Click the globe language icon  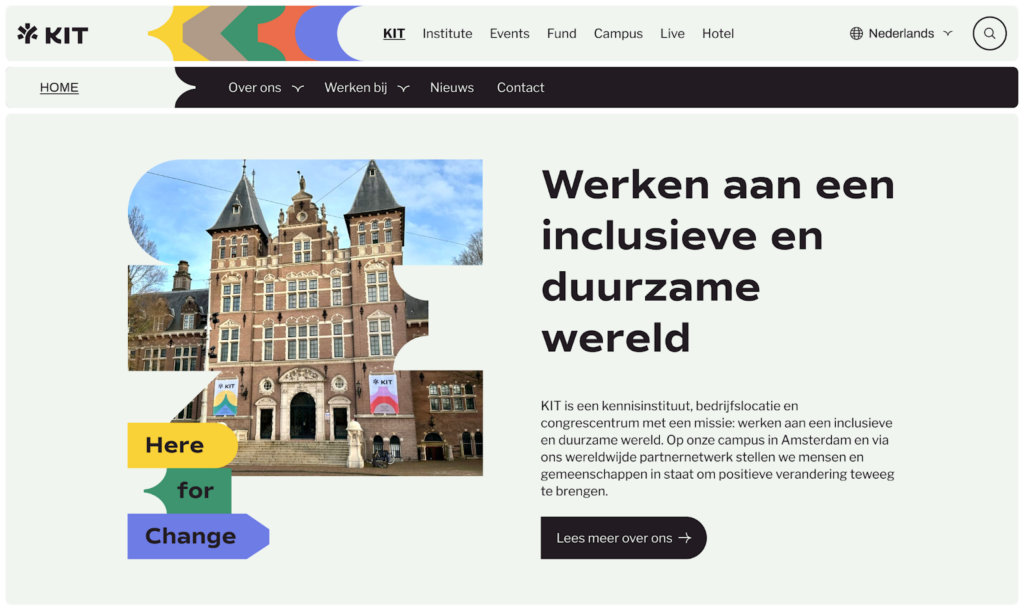pos(856,33)
